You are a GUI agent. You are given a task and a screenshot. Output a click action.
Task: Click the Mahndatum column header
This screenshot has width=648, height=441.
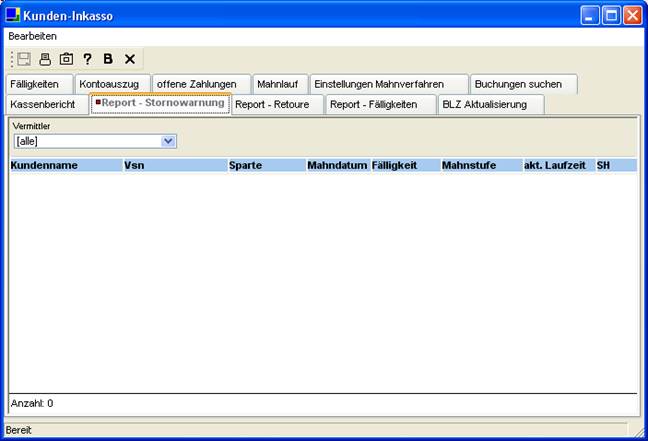pyautogui.click(x=337, y=165)
